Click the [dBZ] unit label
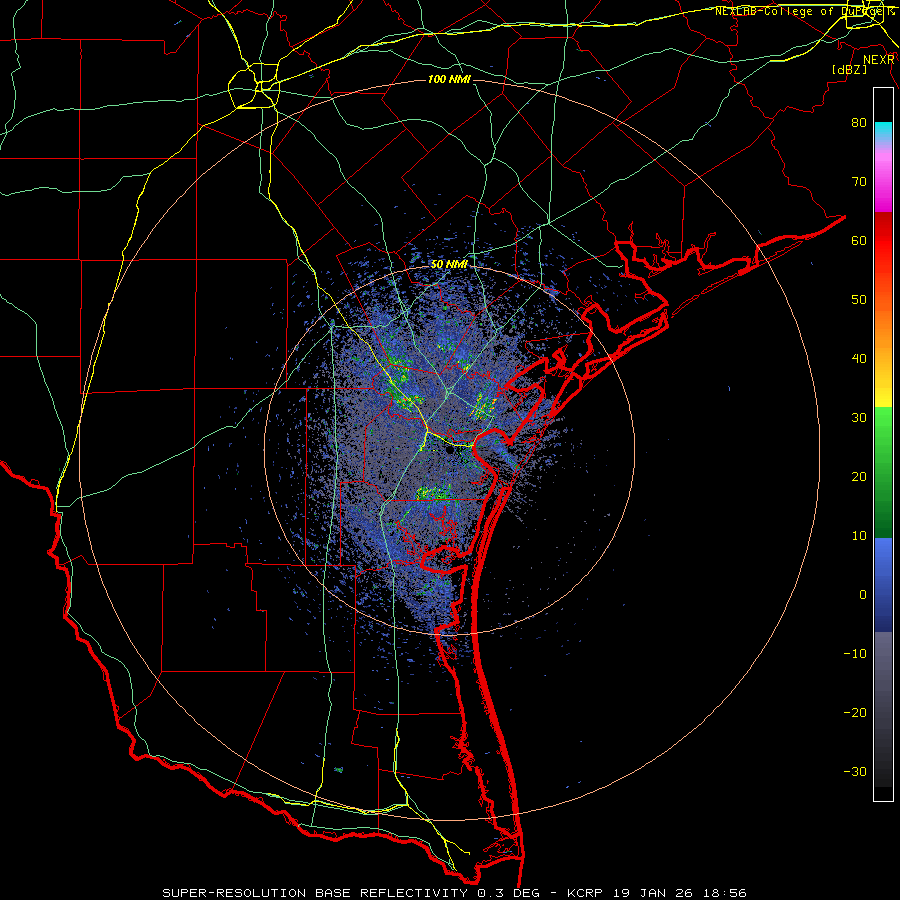This screenshot has width=900, height=900. coord(849,69)
